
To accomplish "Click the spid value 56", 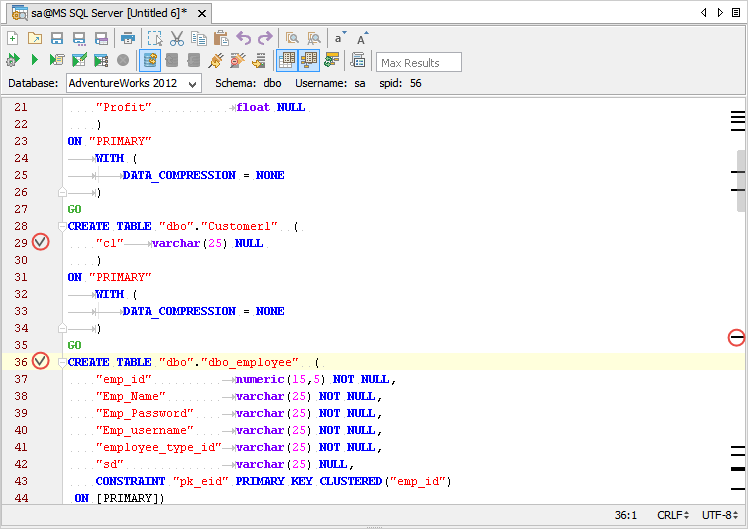I will pyautogui.click(x=416, y=83).
